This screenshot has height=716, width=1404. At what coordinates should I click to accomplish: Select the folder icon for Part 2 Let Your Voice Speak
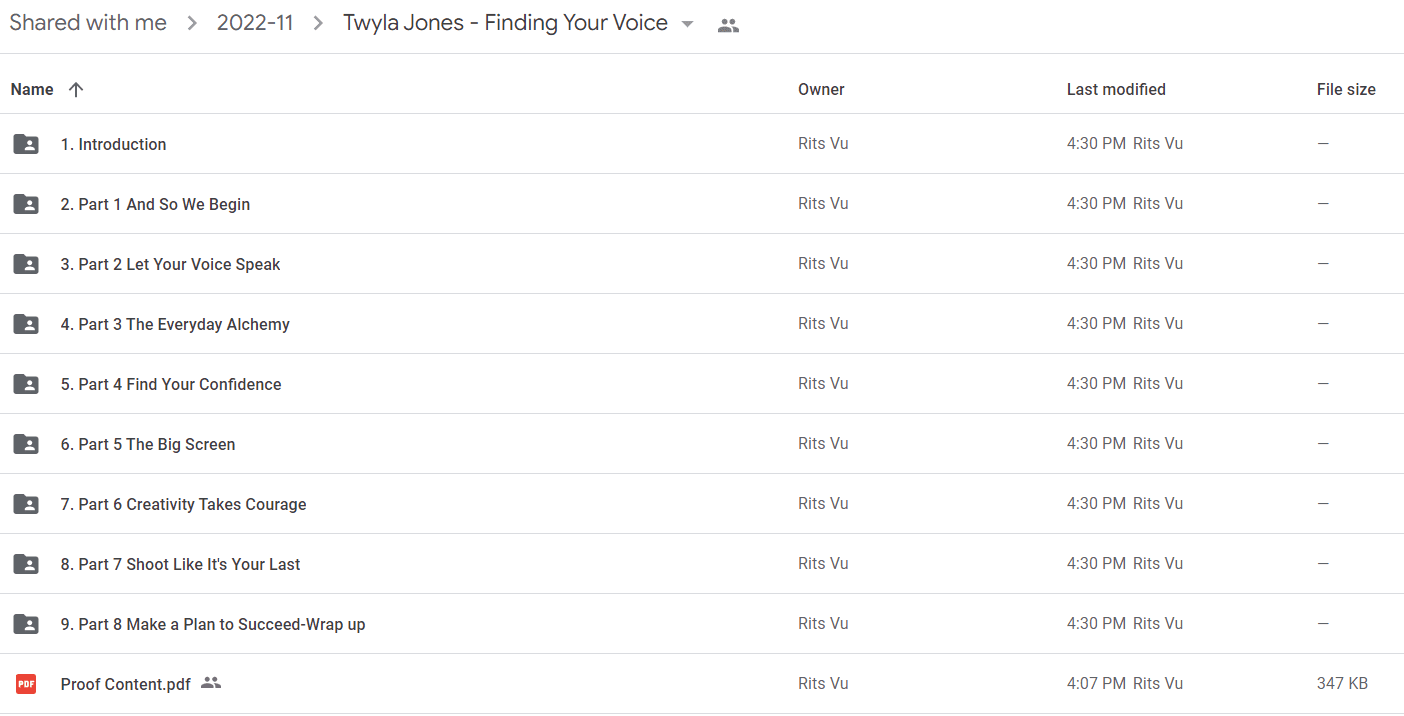(26, 264)
